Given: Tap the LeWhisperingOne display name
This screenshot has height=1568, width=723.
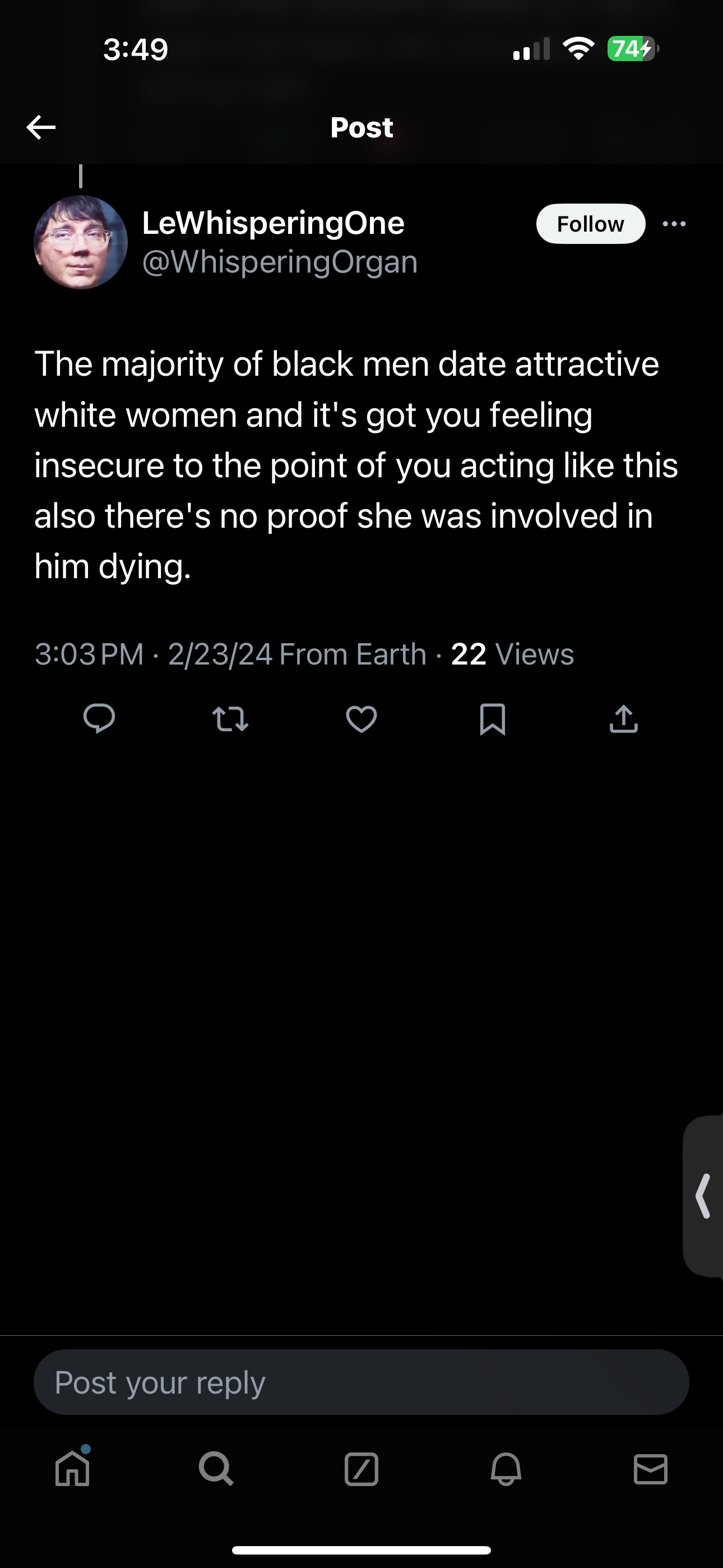Looking at the screenshot, I should point(274,223).
